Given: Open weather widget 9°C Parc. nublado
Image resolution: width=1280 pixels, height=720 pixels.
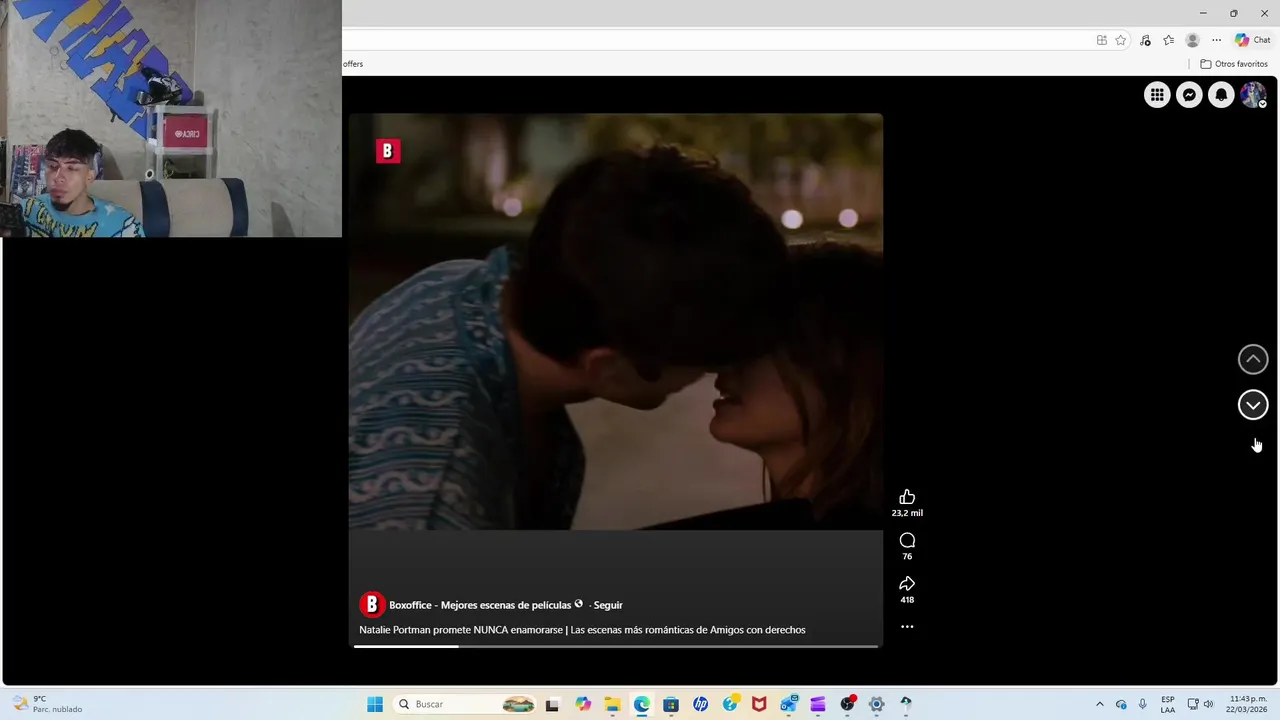Looking at the screenshot, I should pos(47,704).
